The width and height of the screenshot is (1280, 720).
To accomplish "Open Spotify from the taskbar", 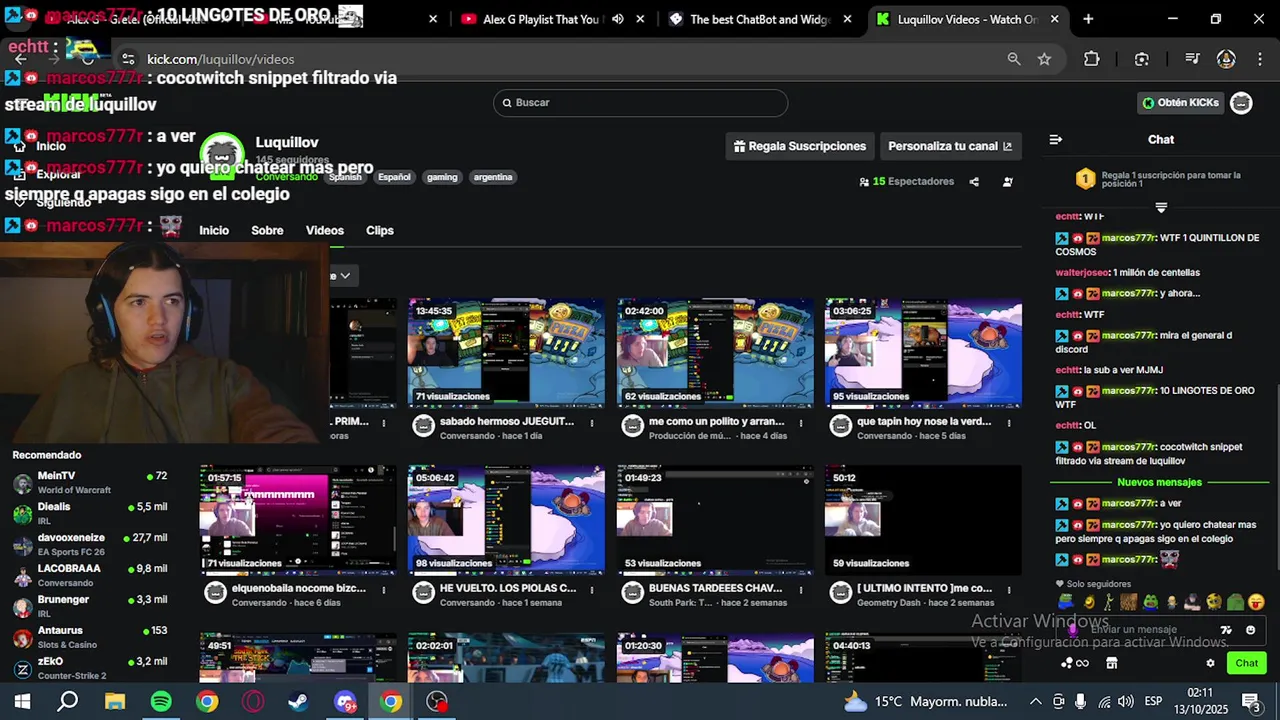I will pos(161,702).
